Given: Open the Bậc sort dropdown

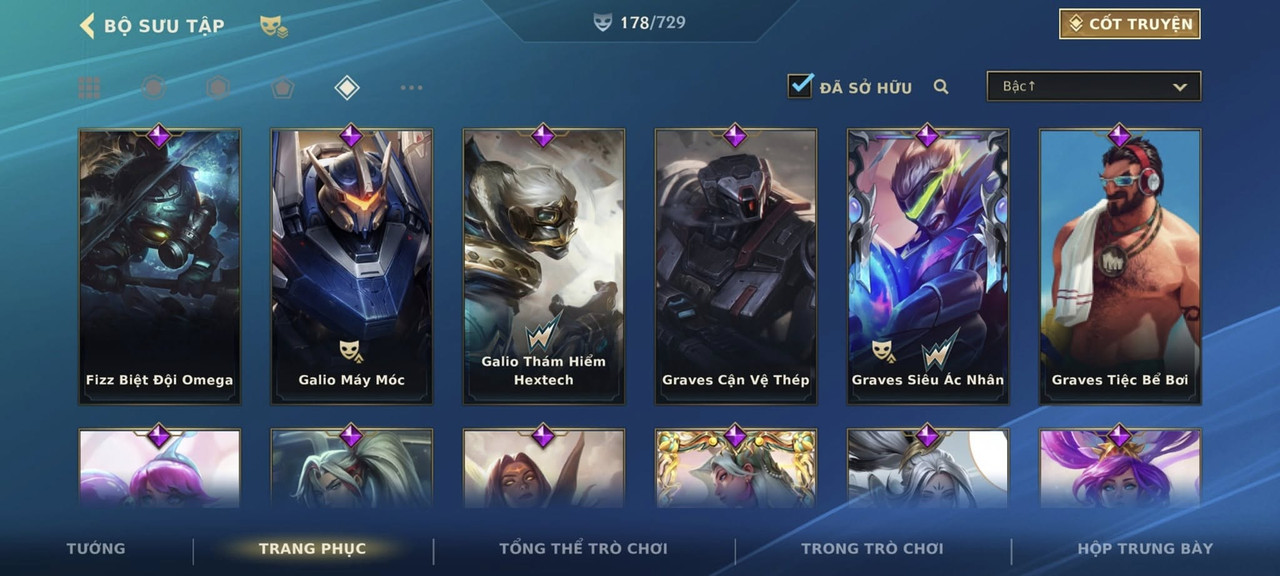Looking at the screenshot, I should tap(1094, 86).
